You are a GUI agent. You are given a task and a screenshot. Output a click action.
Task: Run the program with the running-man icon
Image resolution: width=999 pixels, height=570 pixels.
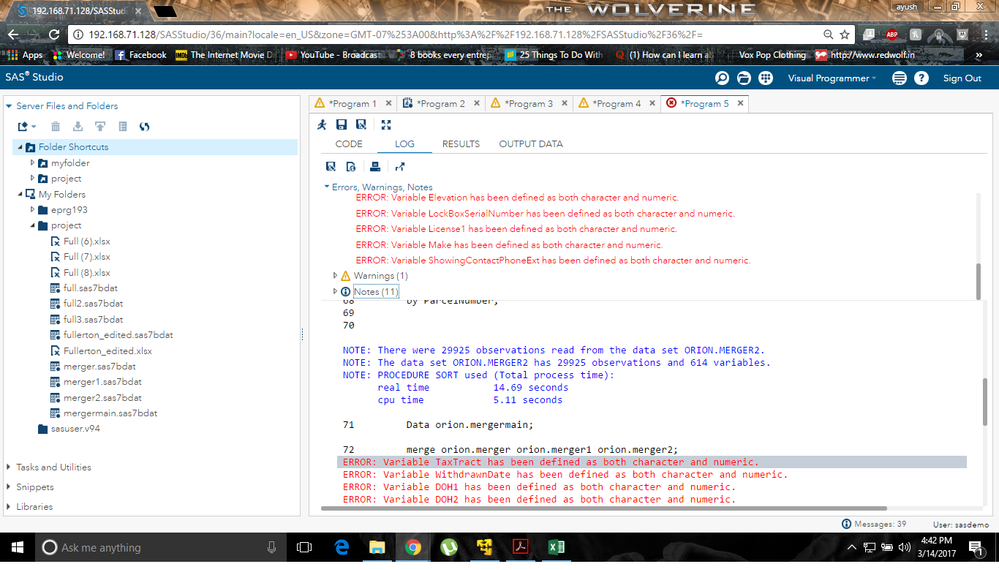(322, 125)
